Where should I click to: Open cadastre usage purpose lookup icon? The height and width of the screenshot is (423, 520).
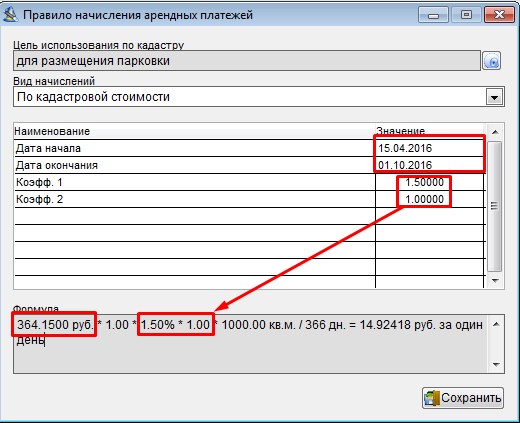492,61
